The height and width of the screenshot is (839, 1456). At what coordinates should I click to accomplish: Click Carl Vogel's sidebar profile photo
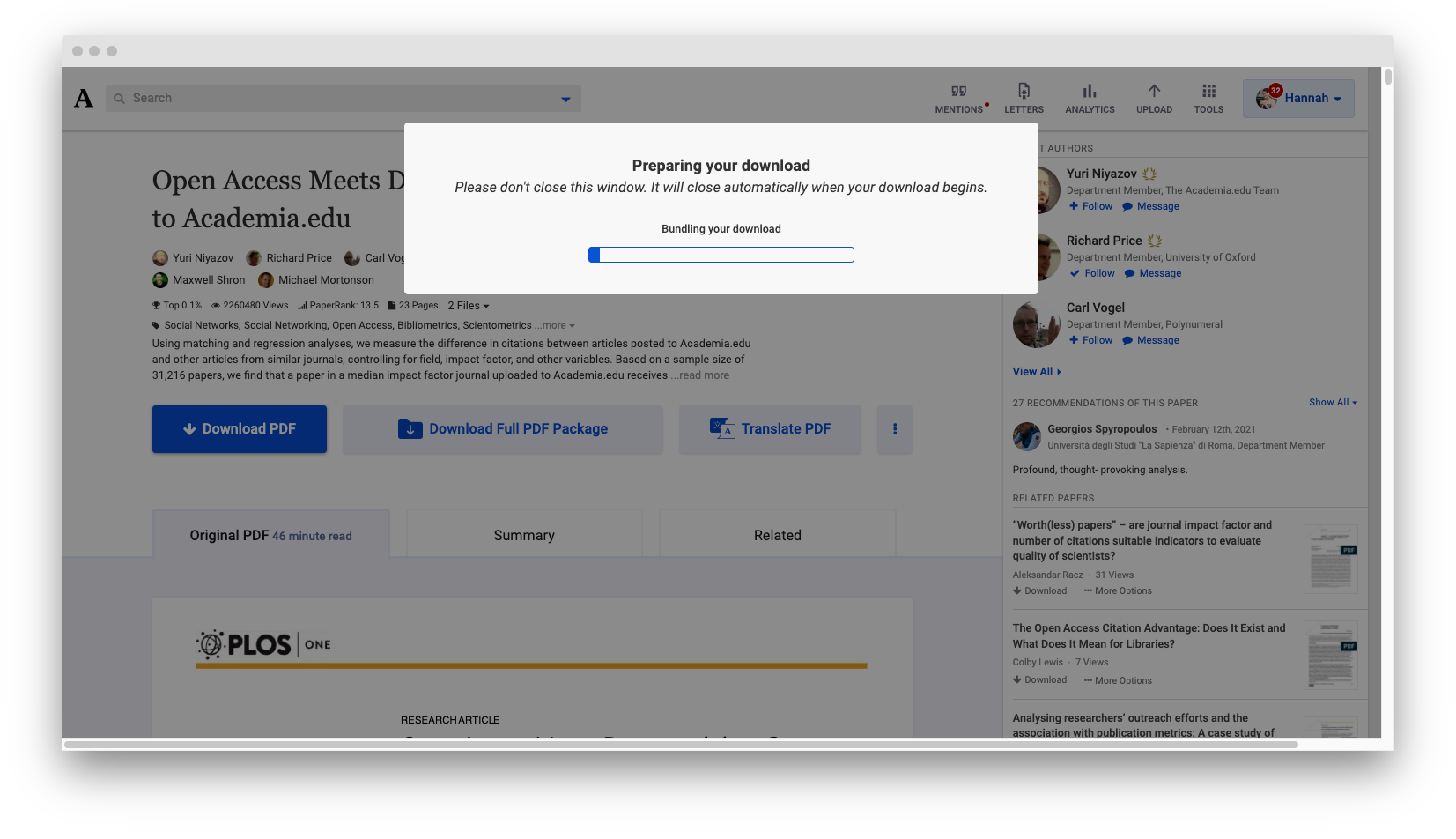[x=1036, y=324]
